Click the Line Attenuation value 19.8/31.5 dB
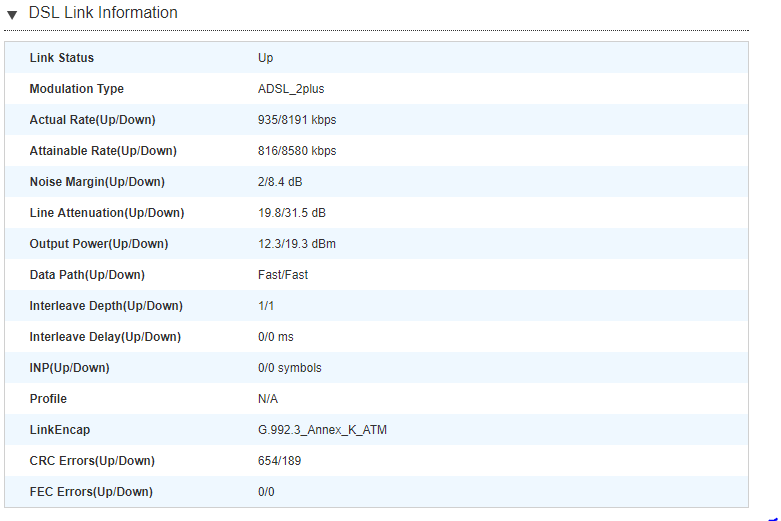 tap(292, 213)
